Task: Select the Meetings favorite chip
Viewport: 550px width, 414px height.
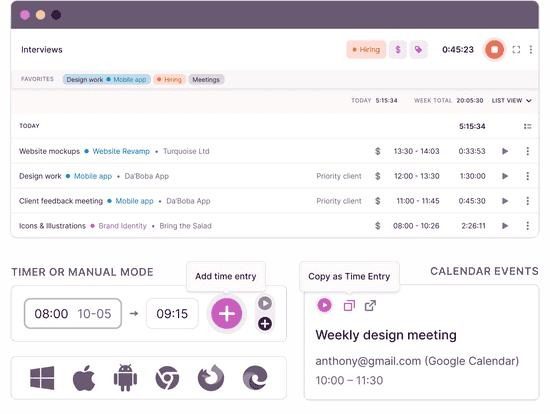Action: tap(206, 80)
